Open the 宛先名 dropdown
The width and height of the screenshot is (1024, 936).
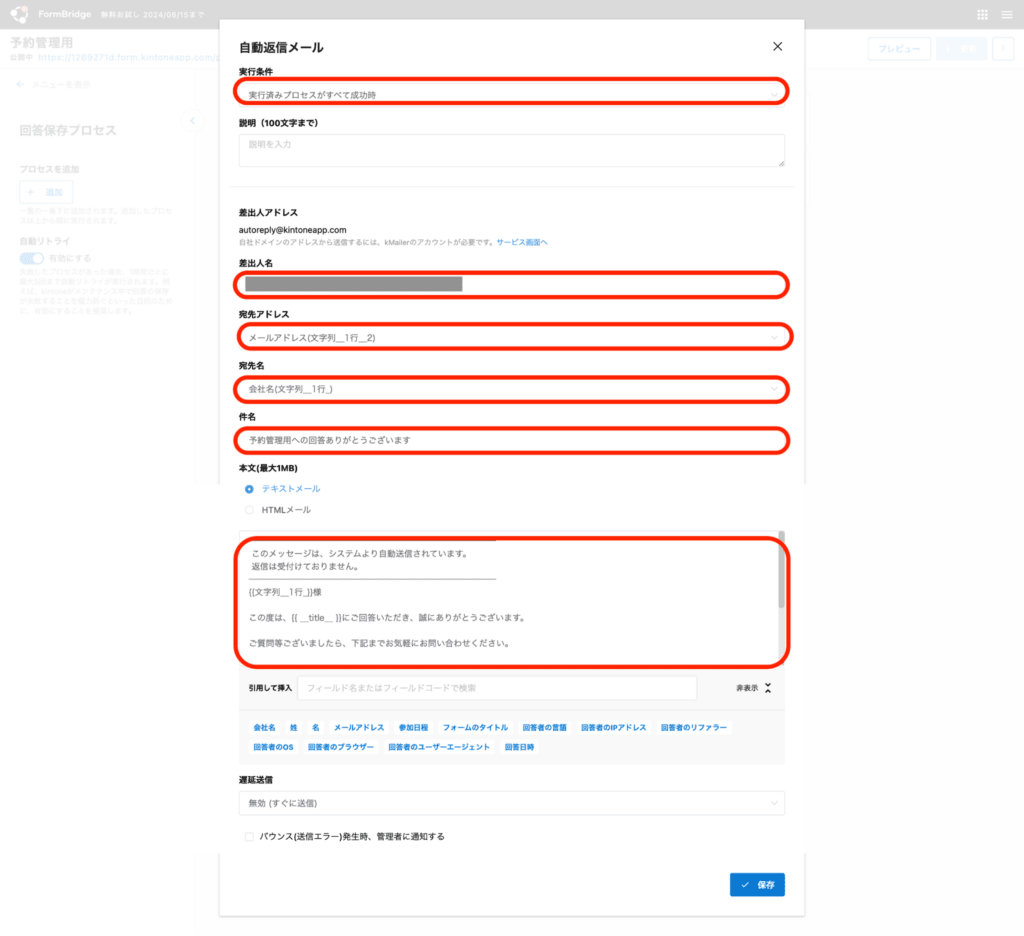coord(511,388)
